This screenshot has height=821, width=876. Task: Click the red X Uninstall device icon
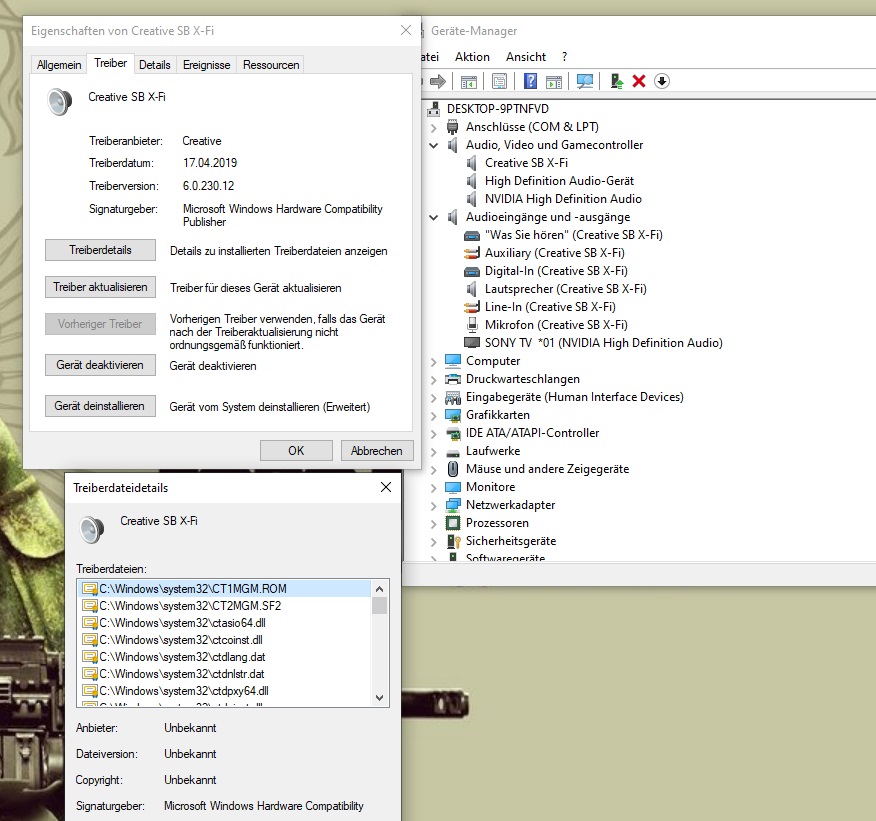coord(639,82)
